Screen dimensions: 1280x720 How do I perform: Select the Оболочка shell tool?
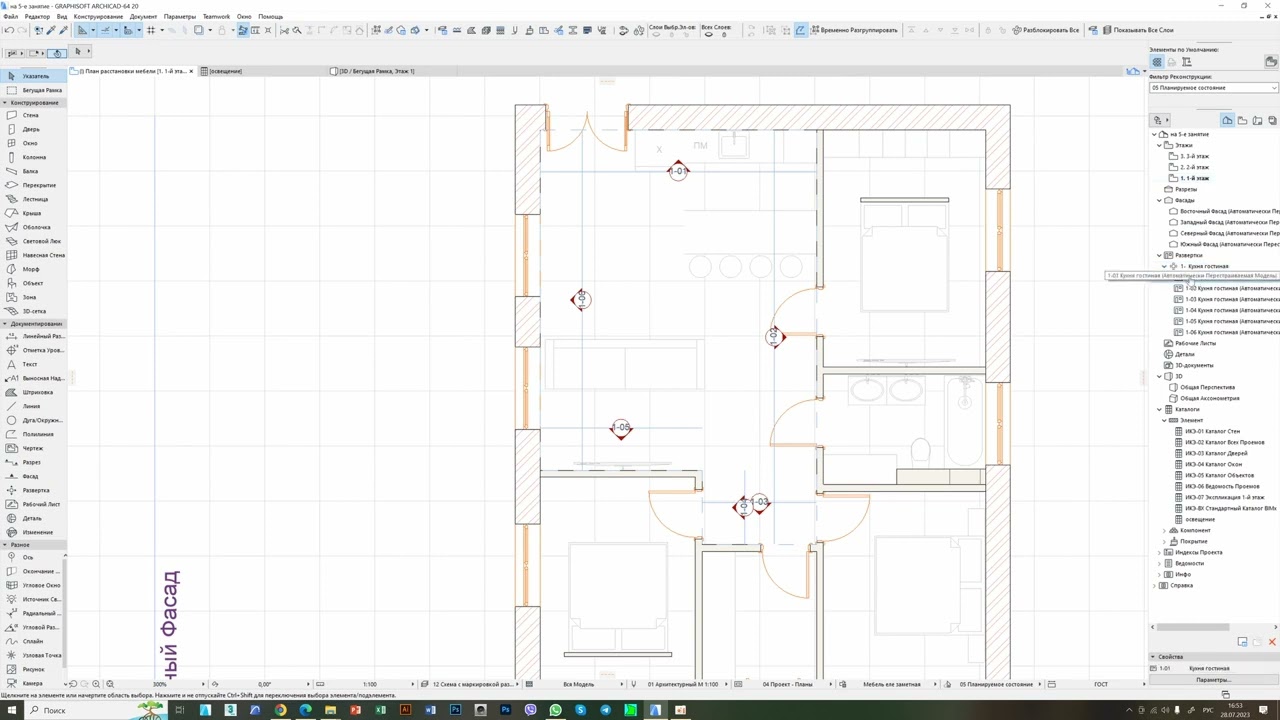click(x=34, y=227)
